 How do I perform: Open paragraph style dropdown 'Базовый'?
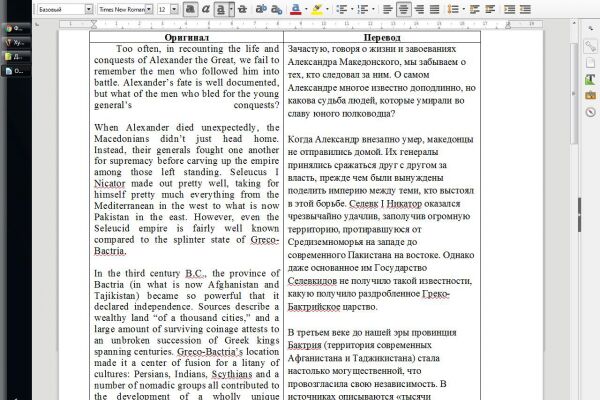(x=89, y=9)
